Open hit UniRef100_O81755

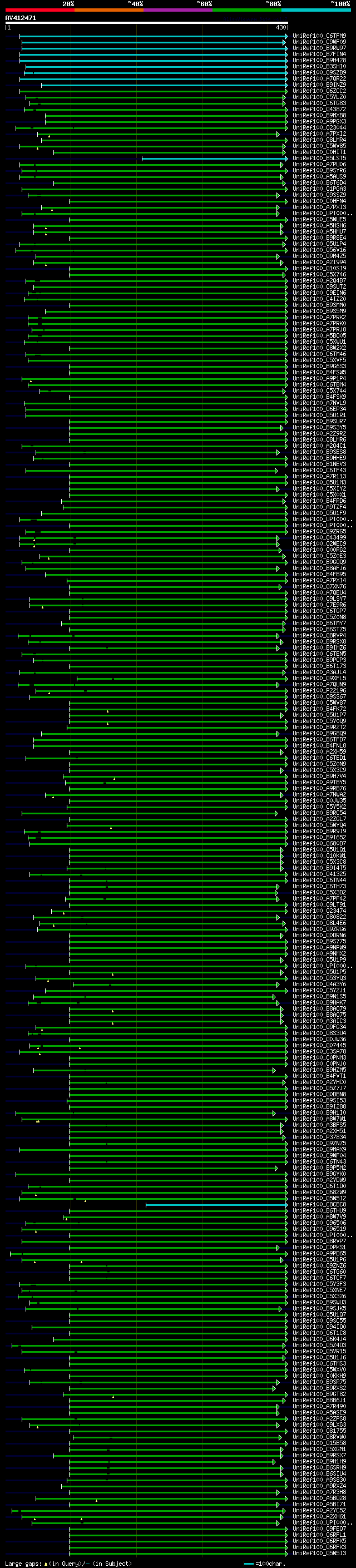[319, 1431]
